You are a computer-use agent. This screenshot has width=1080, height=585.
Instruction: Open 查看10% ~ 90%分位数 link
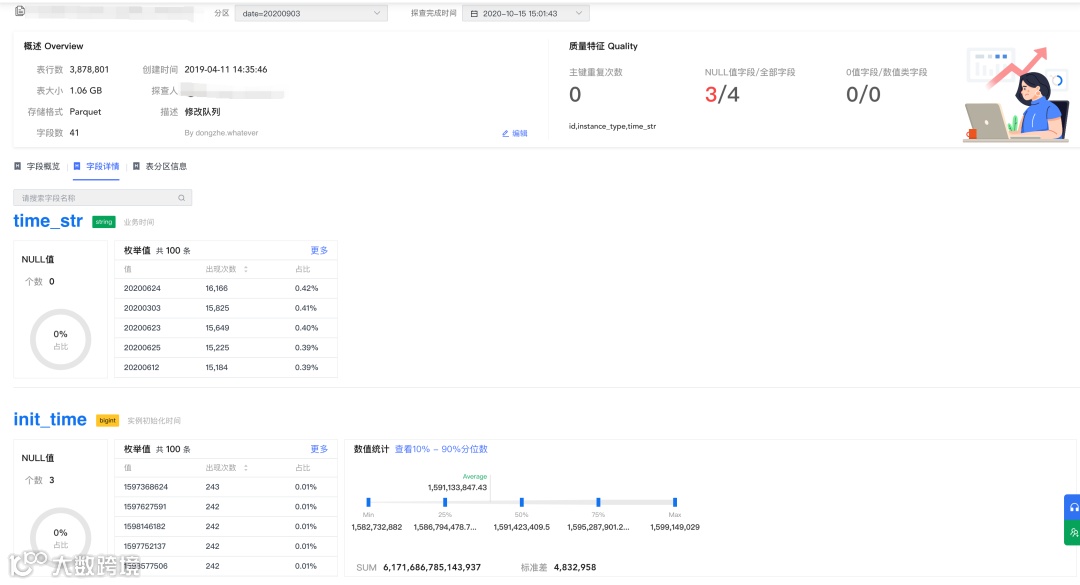(x=441, y=449)
